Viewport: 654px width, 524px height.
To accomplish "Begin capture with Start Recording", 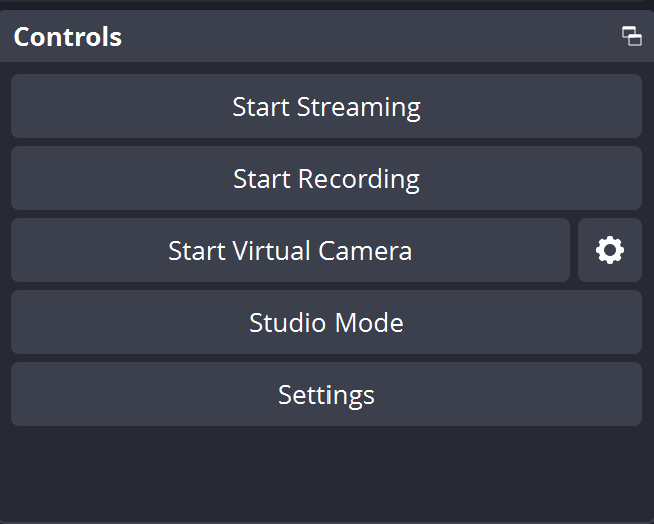I will [x=326, y=178].
